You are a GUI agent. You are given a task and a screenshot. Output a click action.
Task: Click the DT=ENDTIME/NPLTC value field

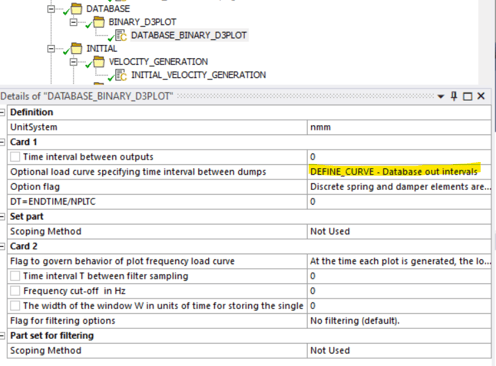coord(399,202)
